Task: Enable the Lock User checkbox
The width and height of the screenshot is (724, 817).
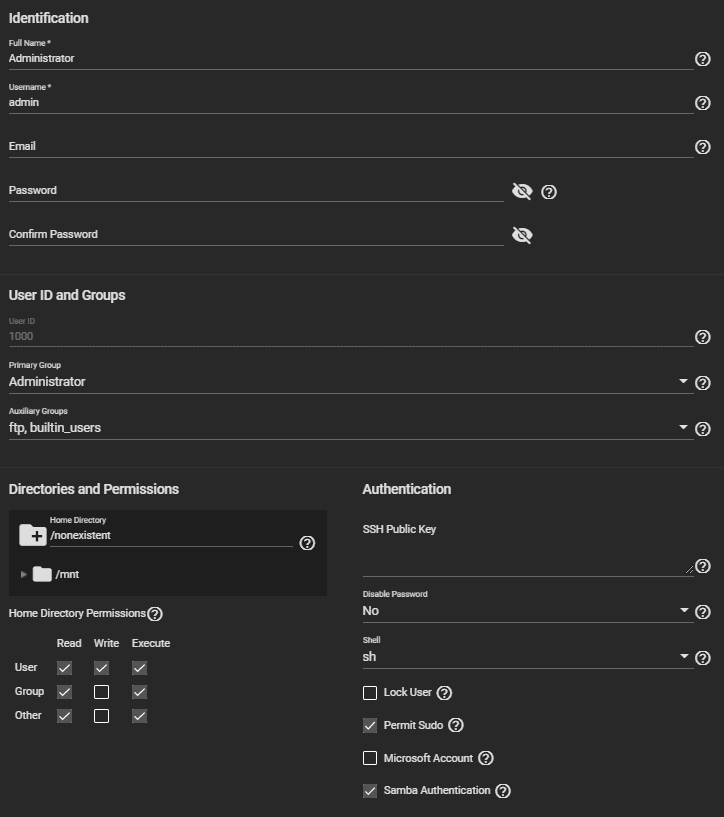Action: 370,693
